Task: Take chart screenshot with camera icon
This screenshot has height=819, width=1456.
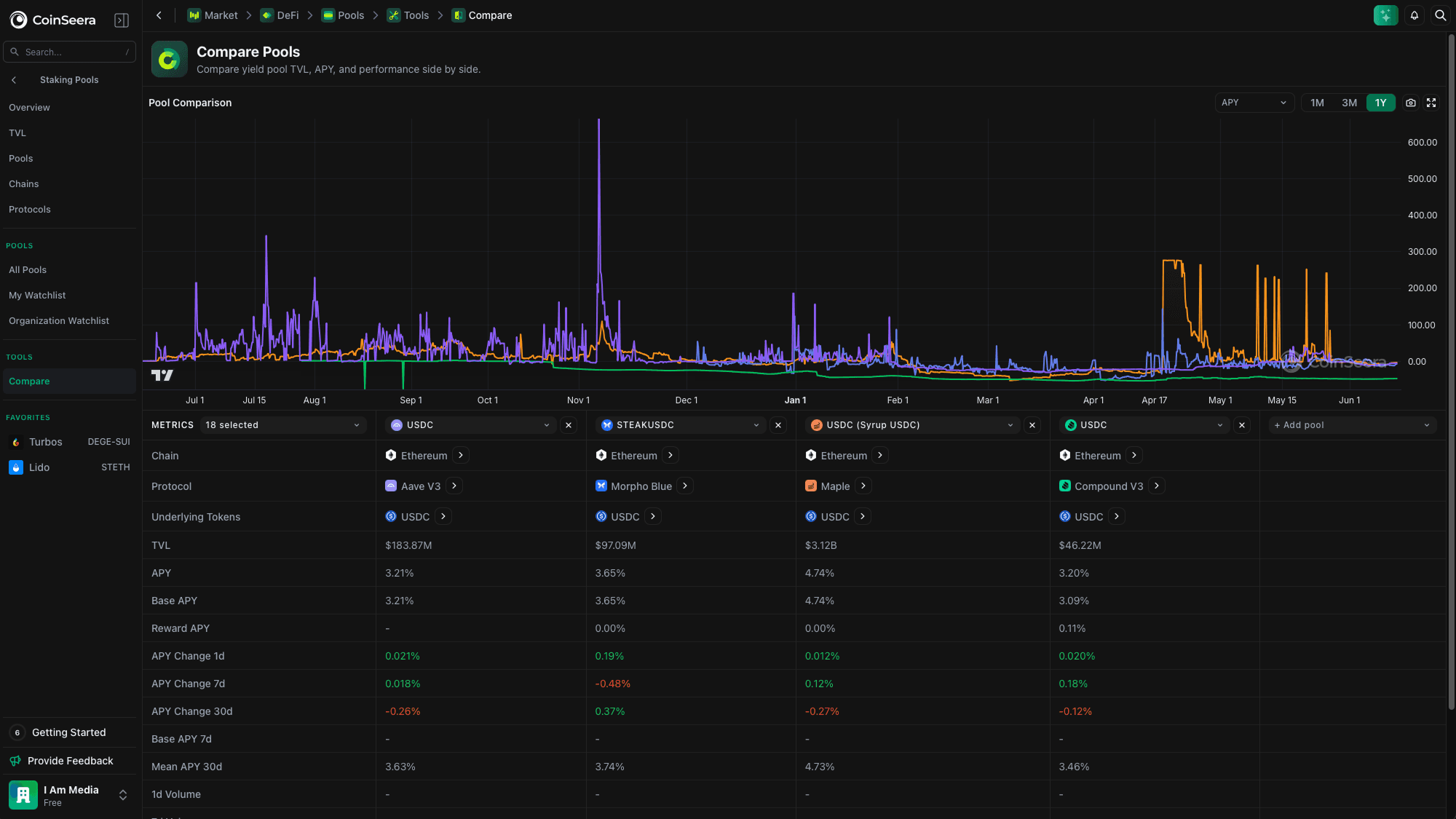Action: (1411, 103)
